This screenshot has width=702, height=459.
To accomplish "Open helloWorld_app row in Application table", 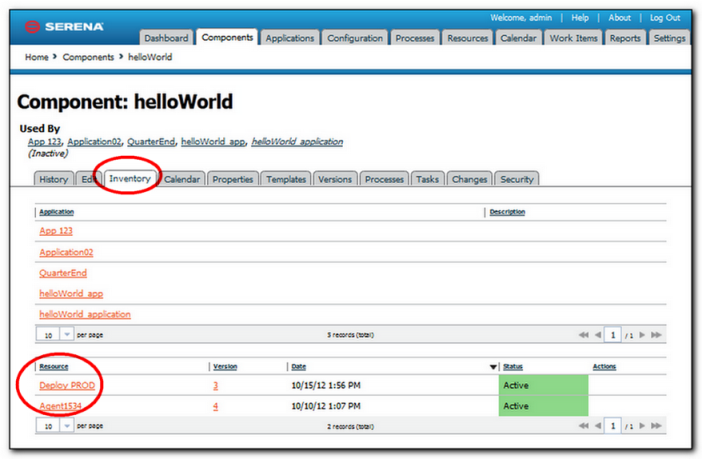I will point(71,294).
